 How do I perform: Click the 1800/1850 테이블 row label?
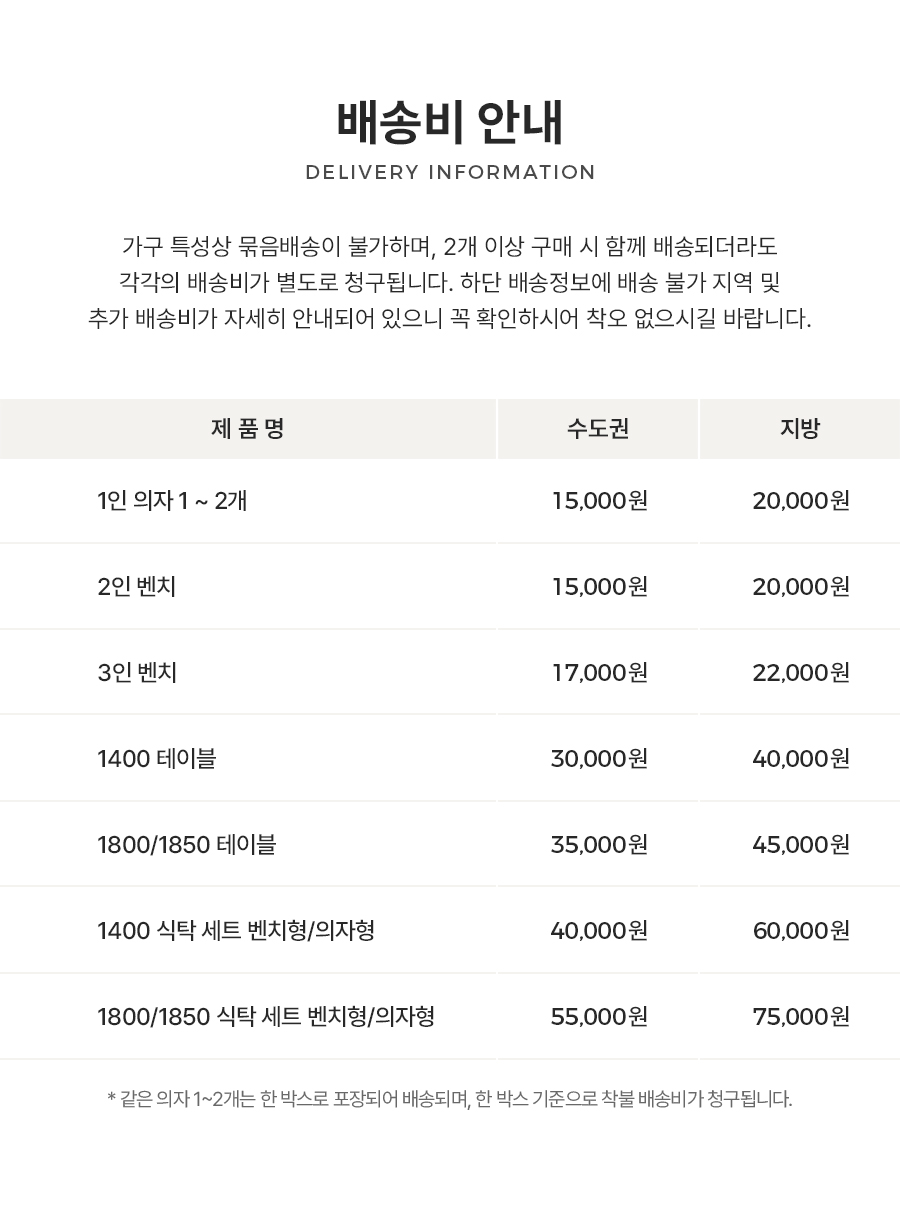[x=187, y=845]
